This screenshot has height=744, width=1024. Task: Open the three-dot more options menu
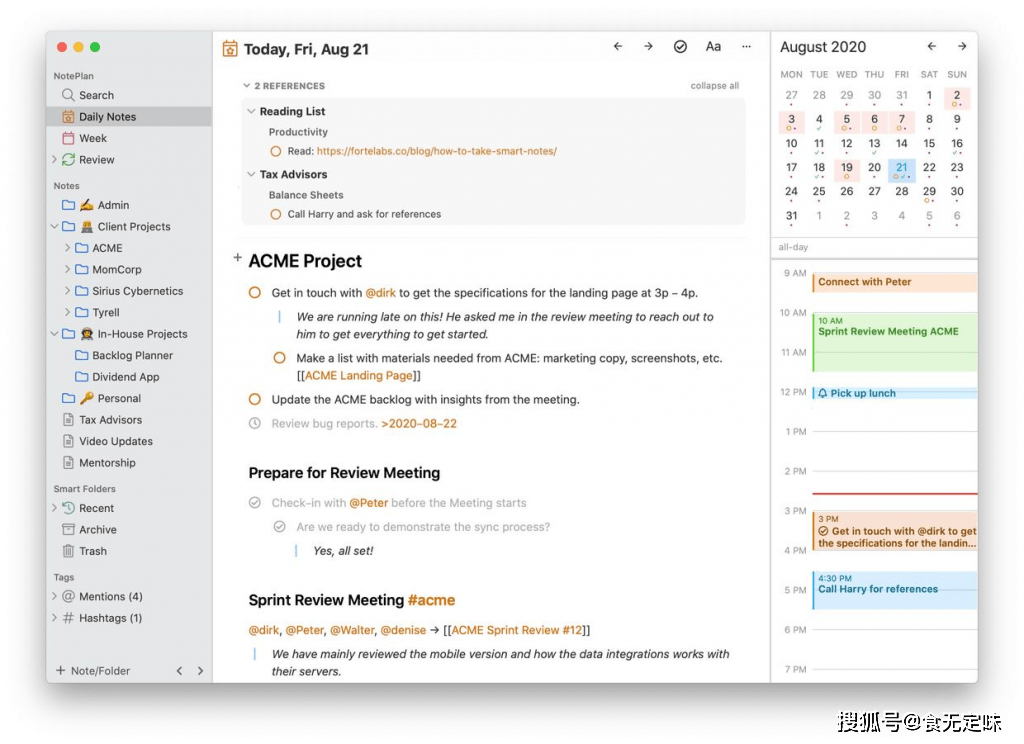tap(746, 46)
